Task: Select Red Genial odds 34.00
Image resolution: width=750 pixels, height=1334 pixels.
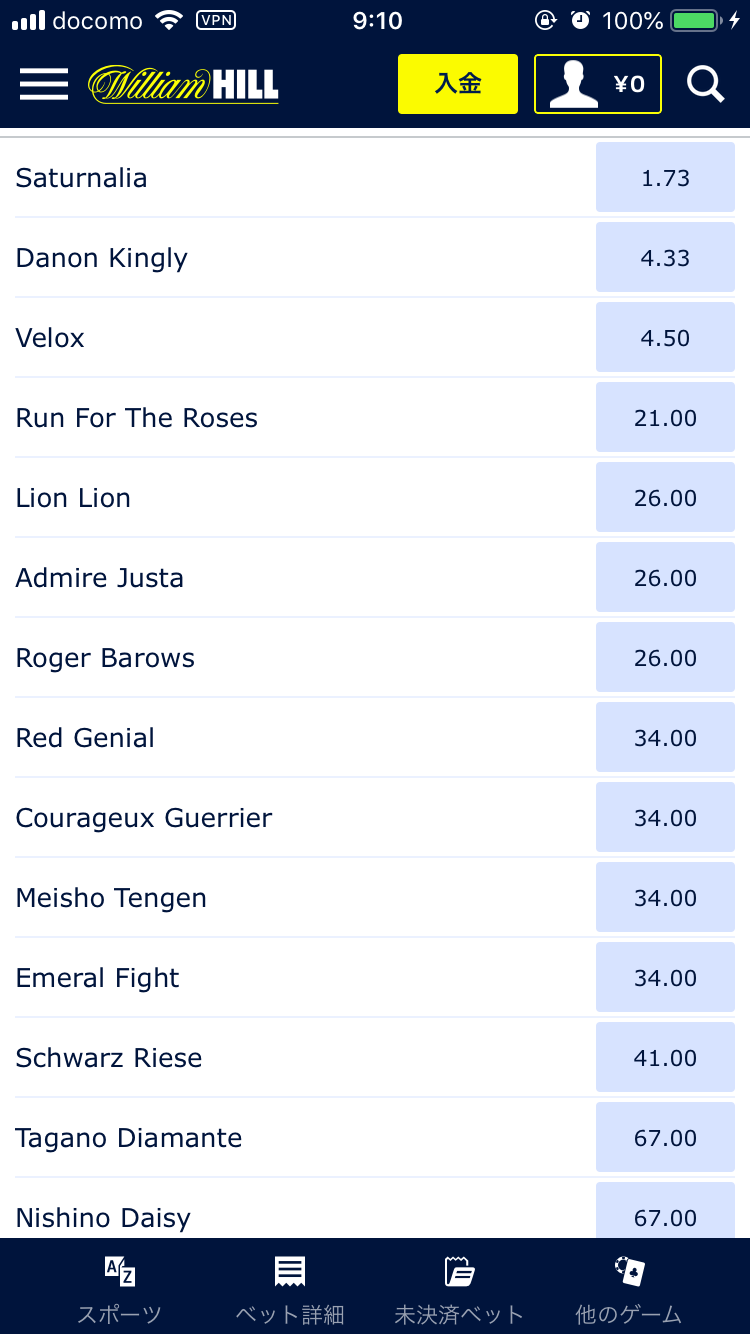Action: coord(666,737)
